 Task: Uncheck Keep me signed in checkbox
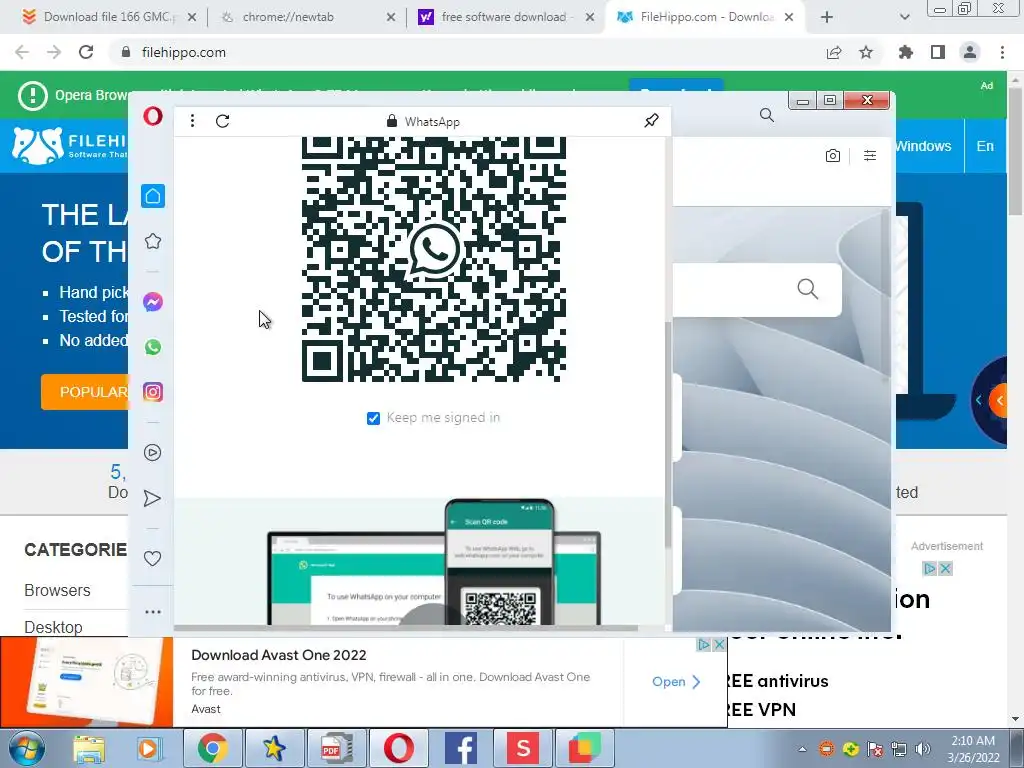click(x=374, y=418)
